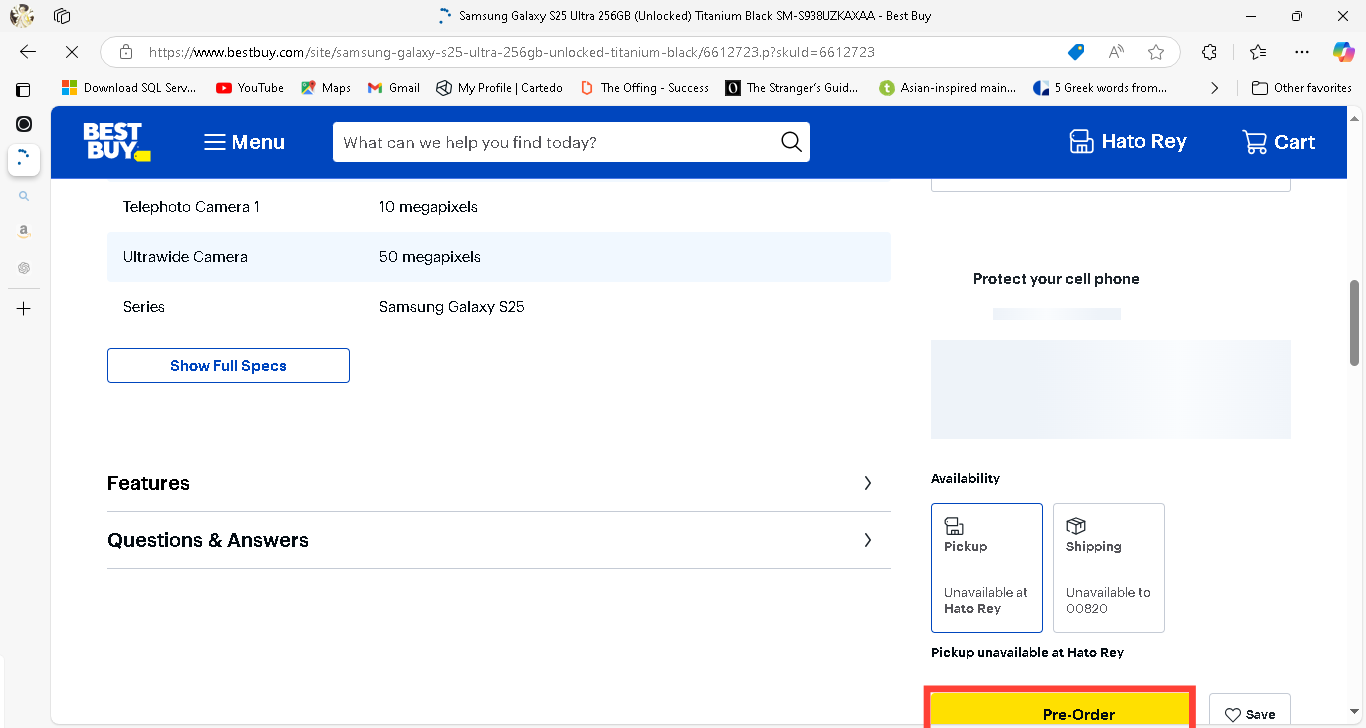Open the YouTube bookmark
Screen dimensions: 1366x728
(x=250, y=88)
